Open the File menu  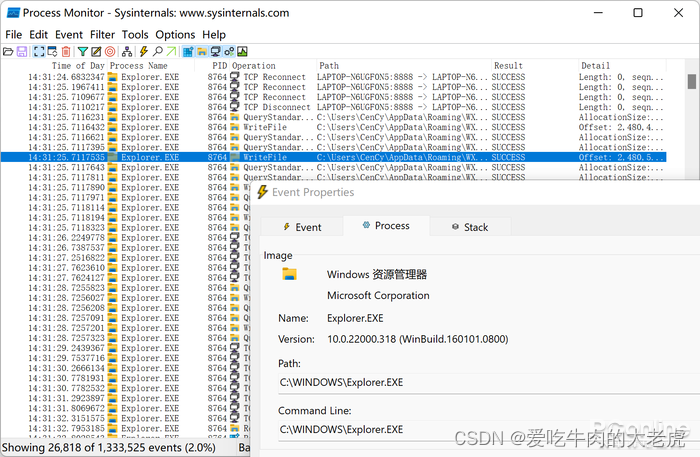pos(13,35)
